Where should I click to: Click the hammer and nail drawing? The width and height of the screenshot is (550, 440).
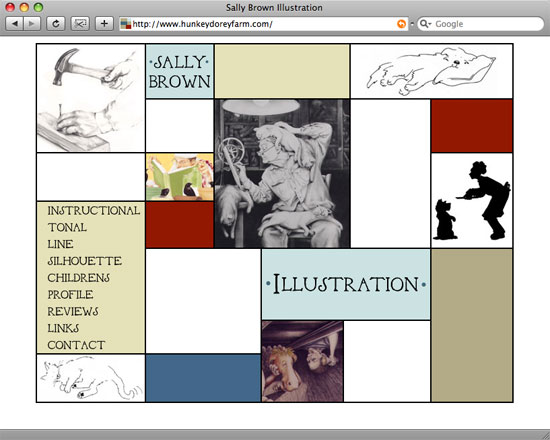(91, 98)
